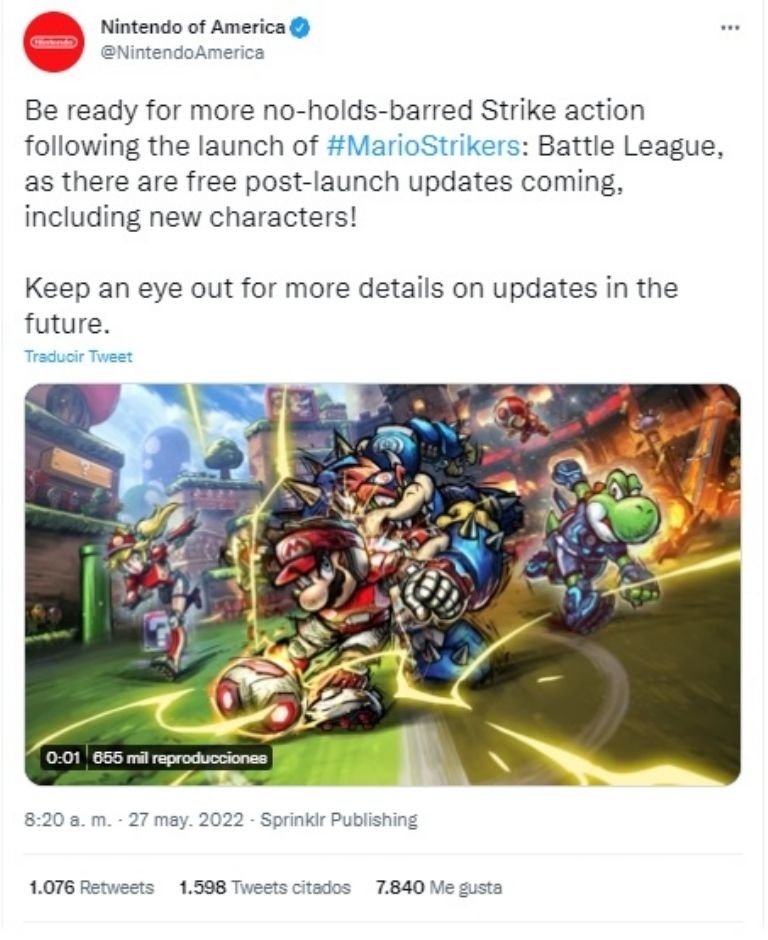The width and height of the screenshot is (768, 940).
Task: Open the 8:20 a. m. timestamp
Action: [68, 820]
